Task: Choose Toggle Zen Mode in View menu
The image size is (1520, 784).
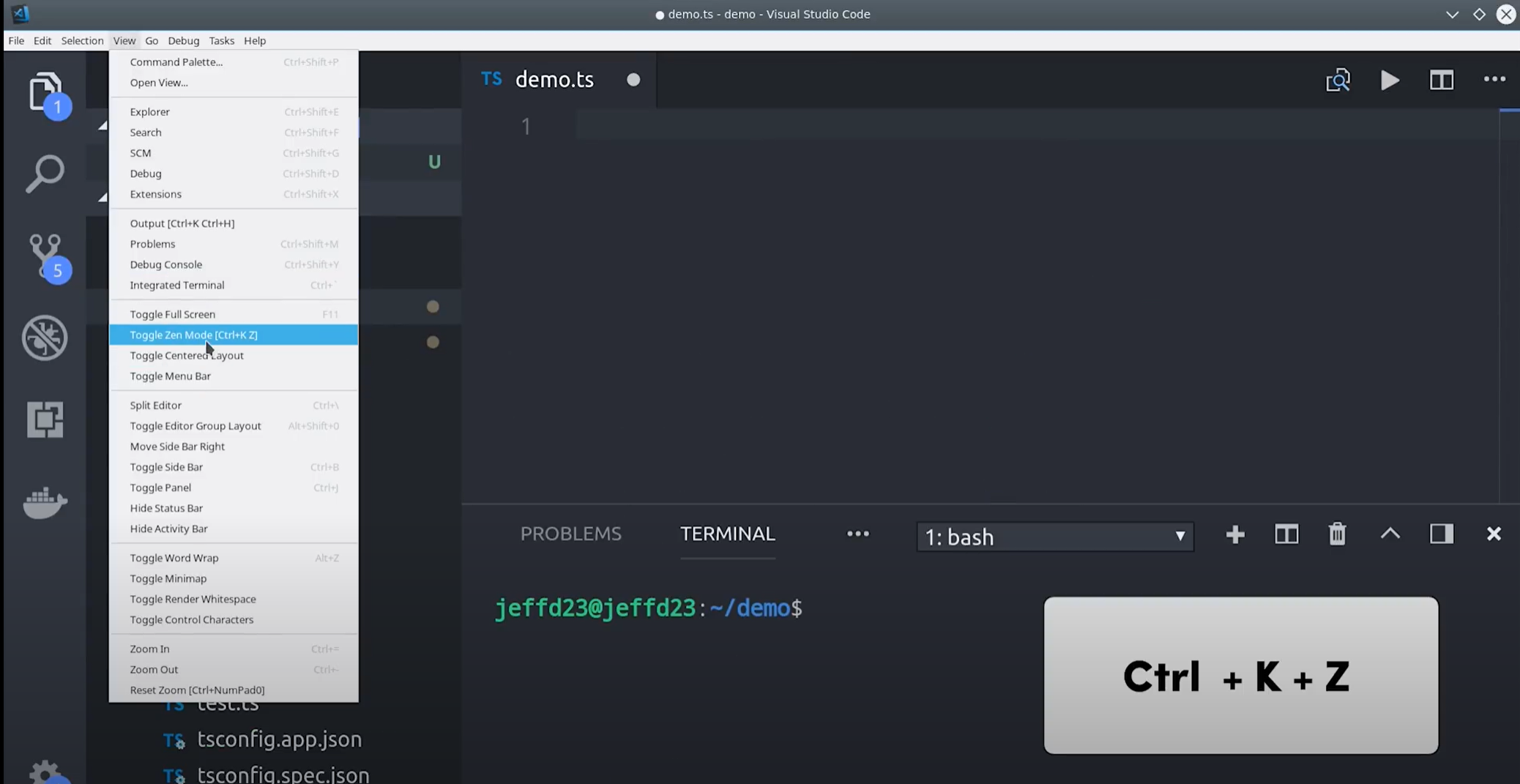Action: click(234, 335)
